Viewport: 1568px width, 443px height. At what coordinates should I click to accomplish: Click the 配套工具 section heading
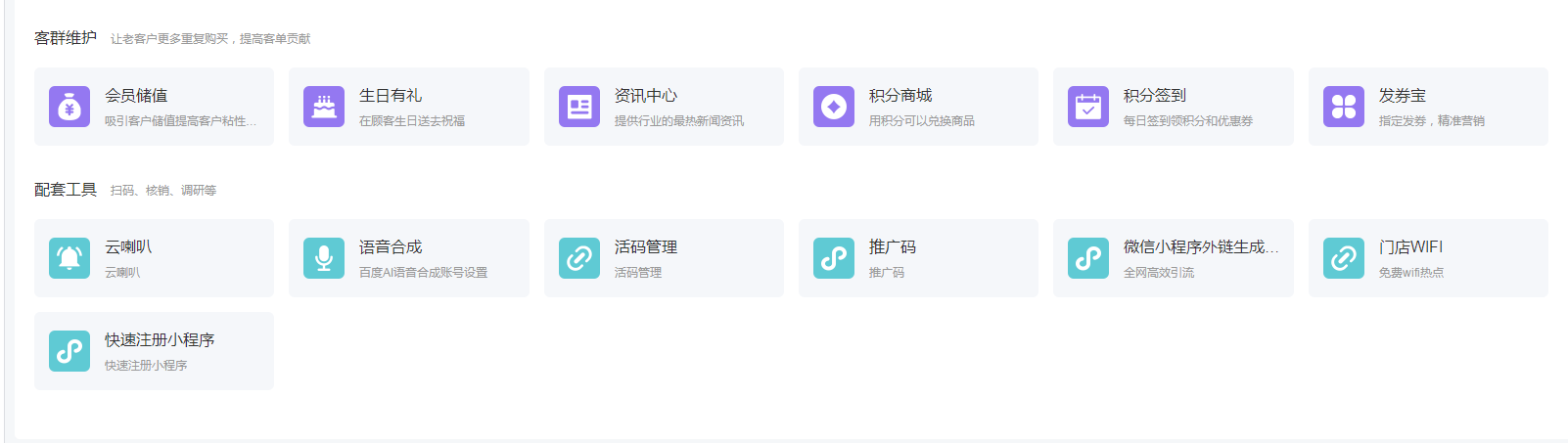(66, 190)
